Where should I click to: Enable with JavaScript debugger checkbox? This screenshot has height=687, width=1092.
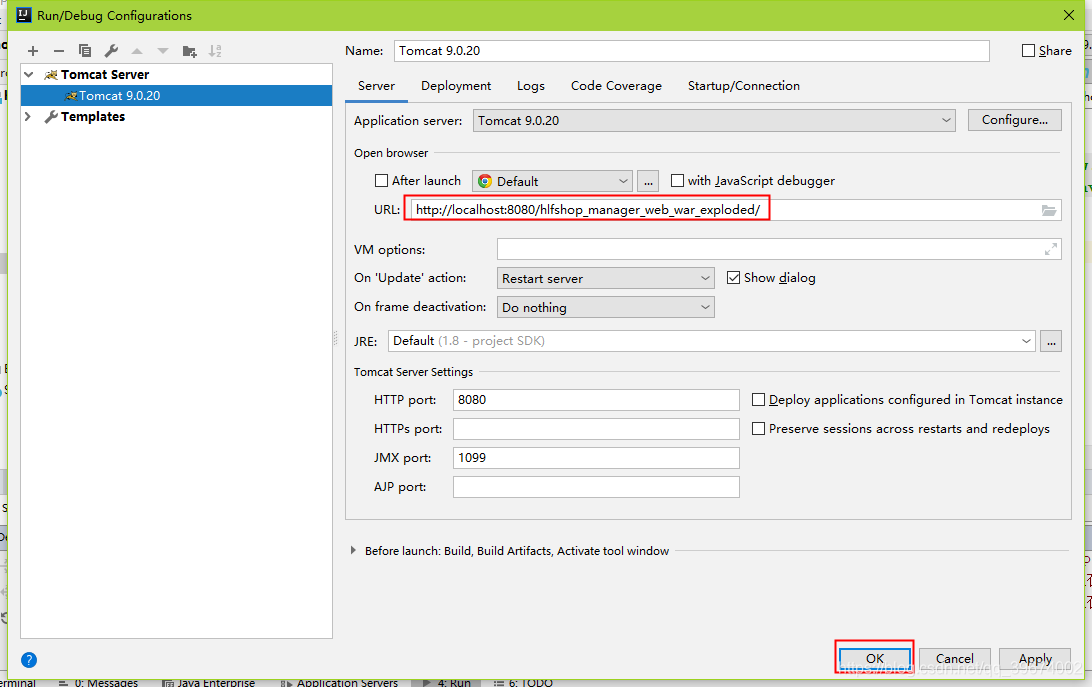677,181
